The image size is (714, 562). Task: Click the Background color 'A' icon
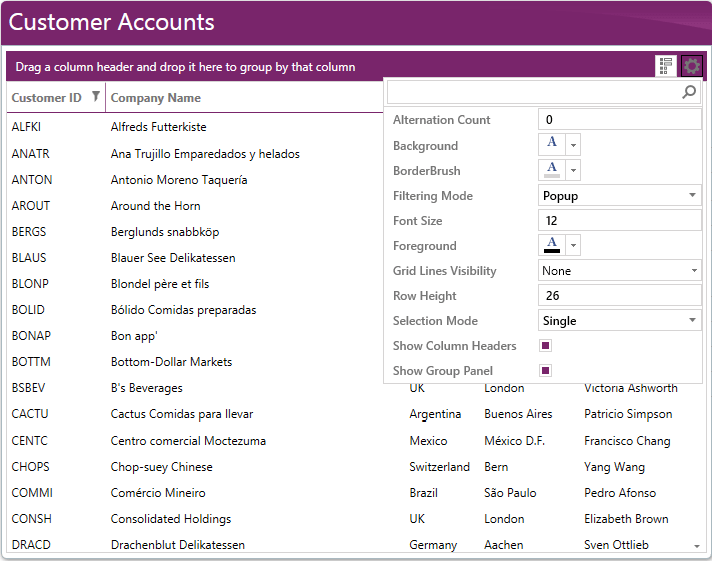point(552,145)
